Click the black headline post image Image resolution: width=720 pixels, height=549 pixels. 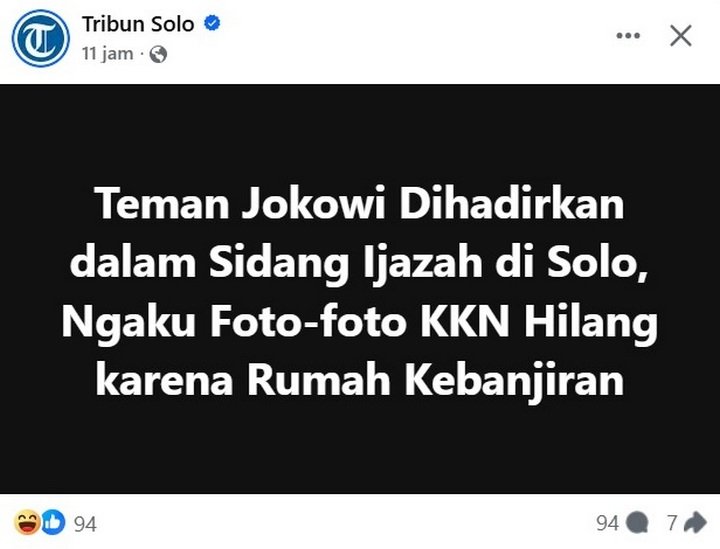pos(360,289)
